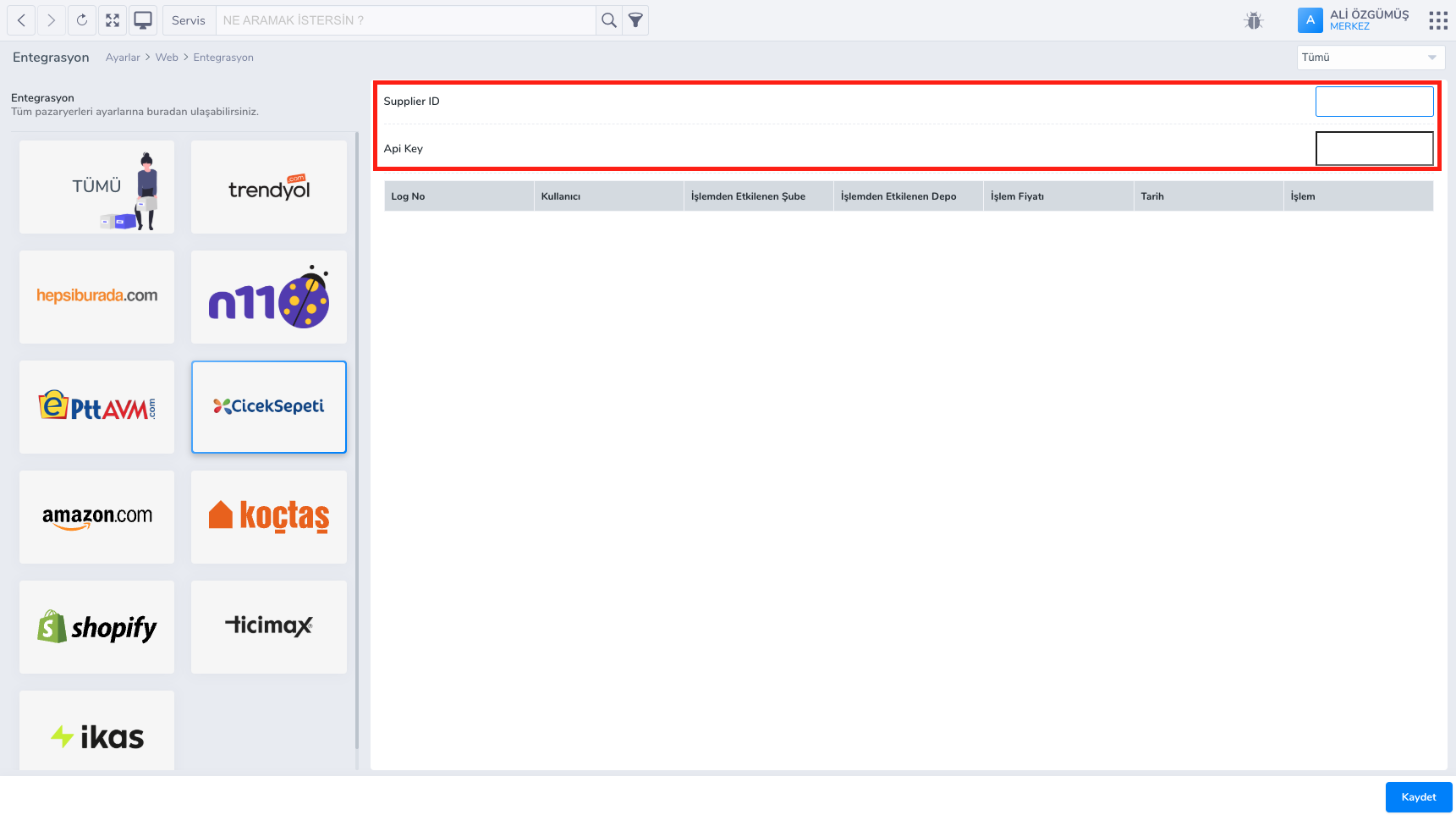Select the Trendyol integration tile
This screenshot has height=815, width=1456.
269,187
